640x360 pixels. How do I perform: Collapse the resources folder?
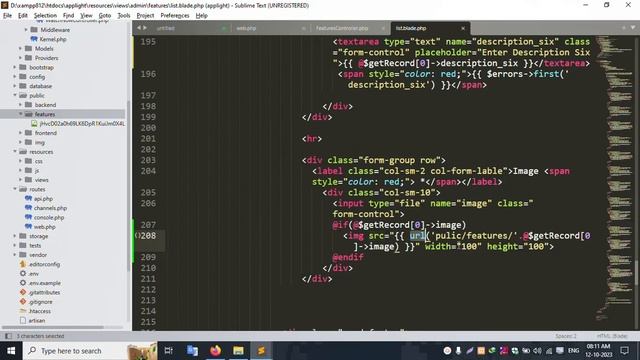(15, 152)
